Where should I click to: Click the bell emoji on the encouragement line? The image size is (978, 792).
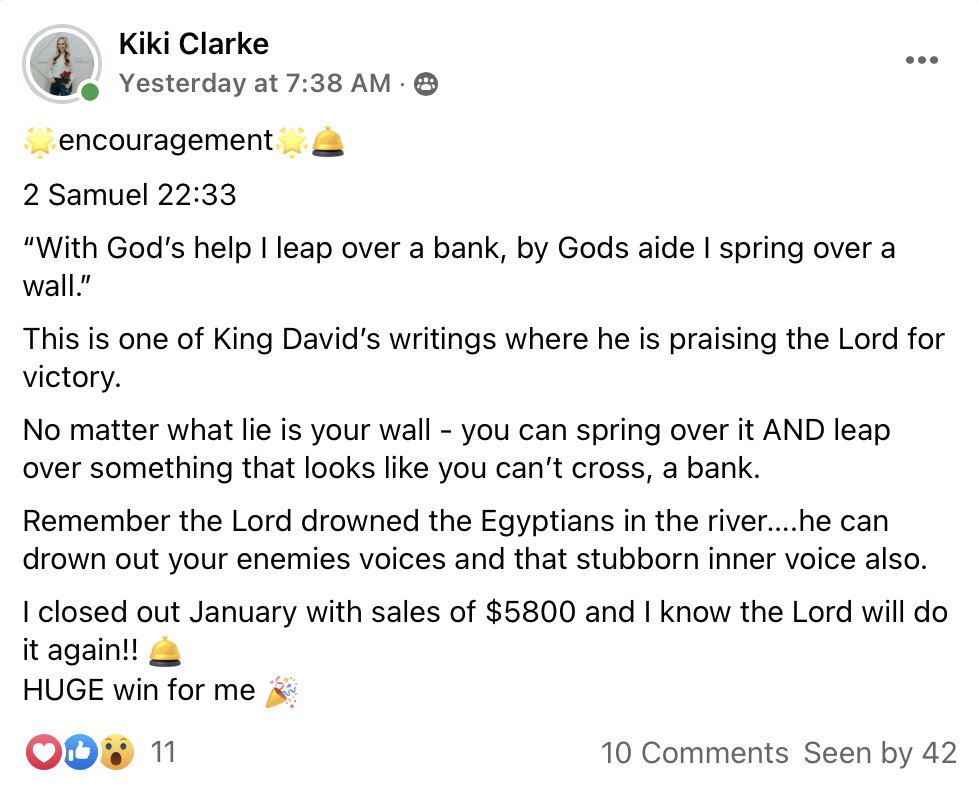[328, 142]
